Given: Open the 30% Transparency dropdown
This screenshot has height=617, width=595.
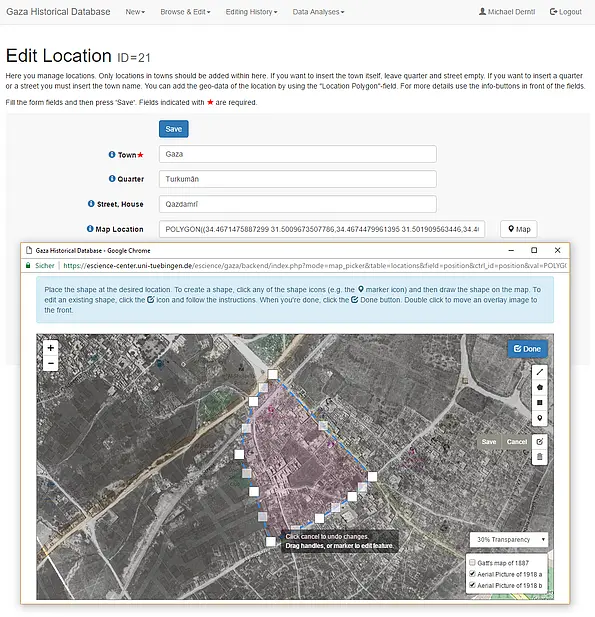Looking at the screenshot, I should click(509, 539).
